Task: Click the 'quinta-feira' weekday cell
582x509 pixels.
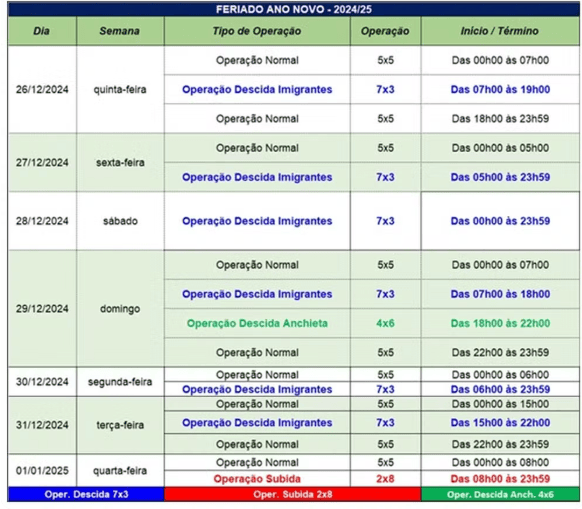Action: tap(120, 89)
